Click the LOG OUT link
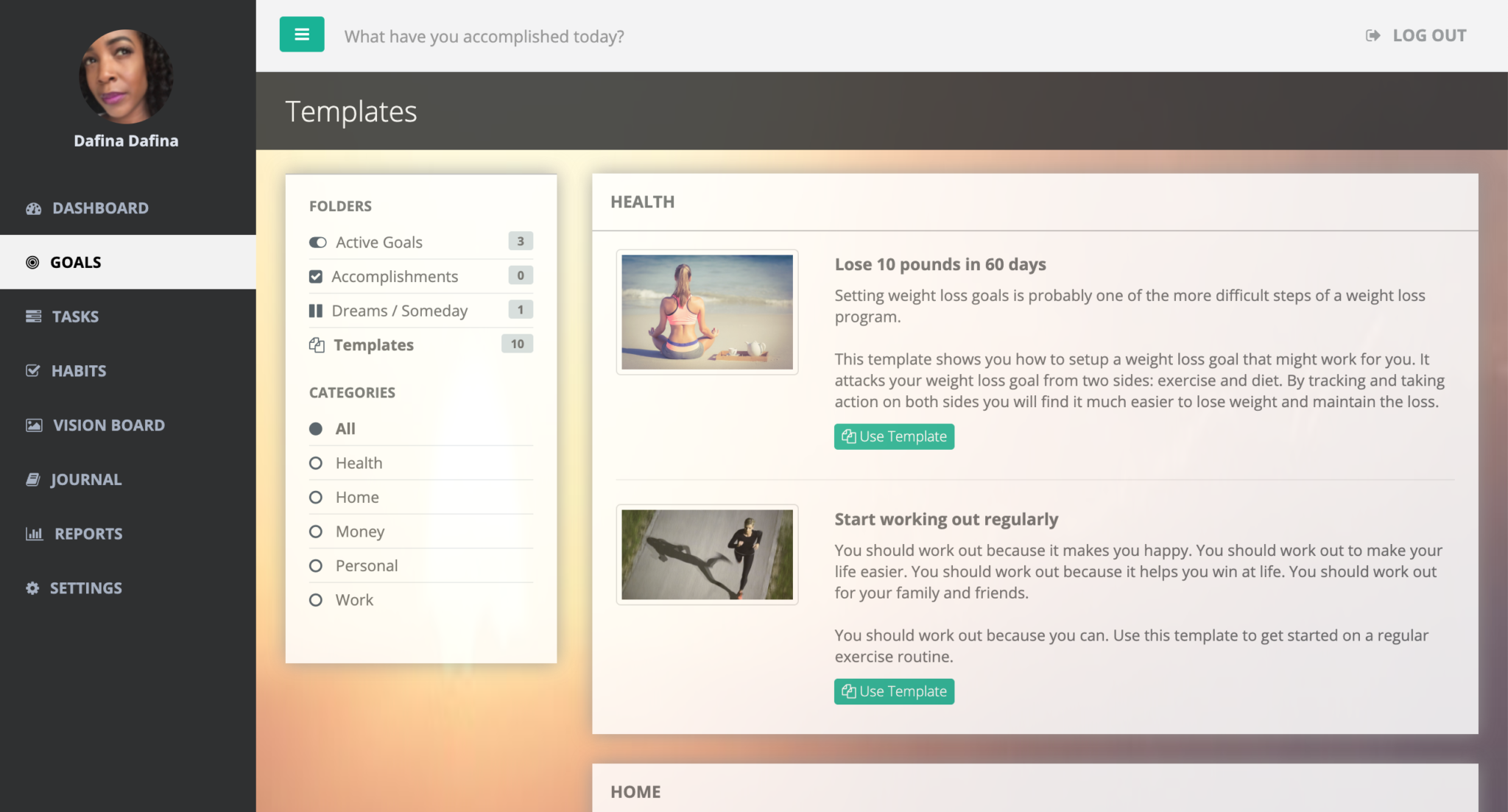This screenshot has height=812, width=1508. [x=1416, y=35]
